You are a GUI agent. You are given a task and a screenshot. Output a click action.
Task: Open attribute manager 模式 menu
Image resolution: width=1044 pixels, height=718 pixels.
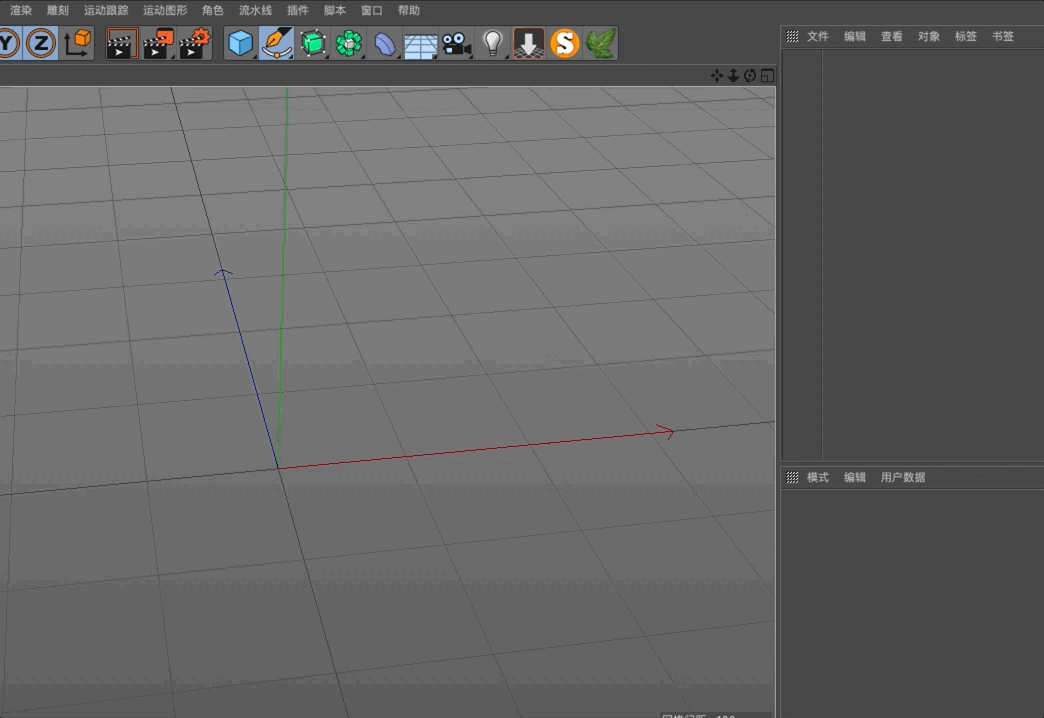pyautogui.click(x=818, y=478)
